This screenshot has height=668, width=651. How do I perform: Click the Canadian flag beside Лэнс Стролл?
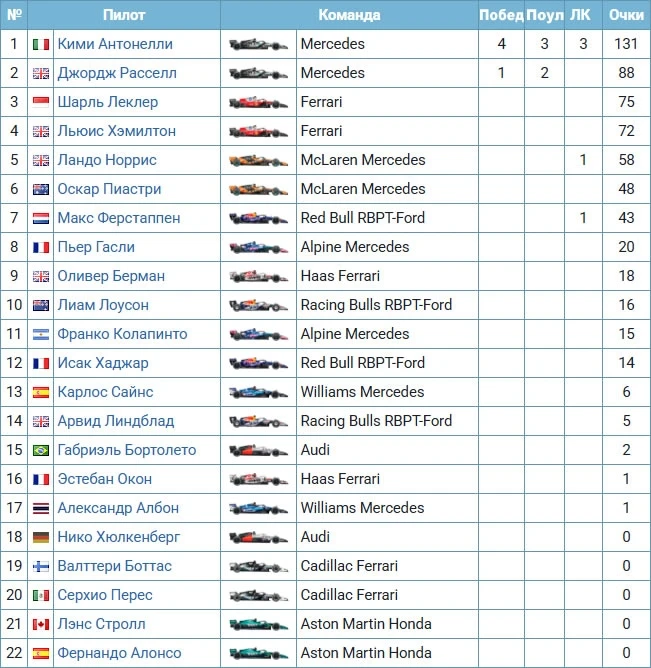(41, 625)
